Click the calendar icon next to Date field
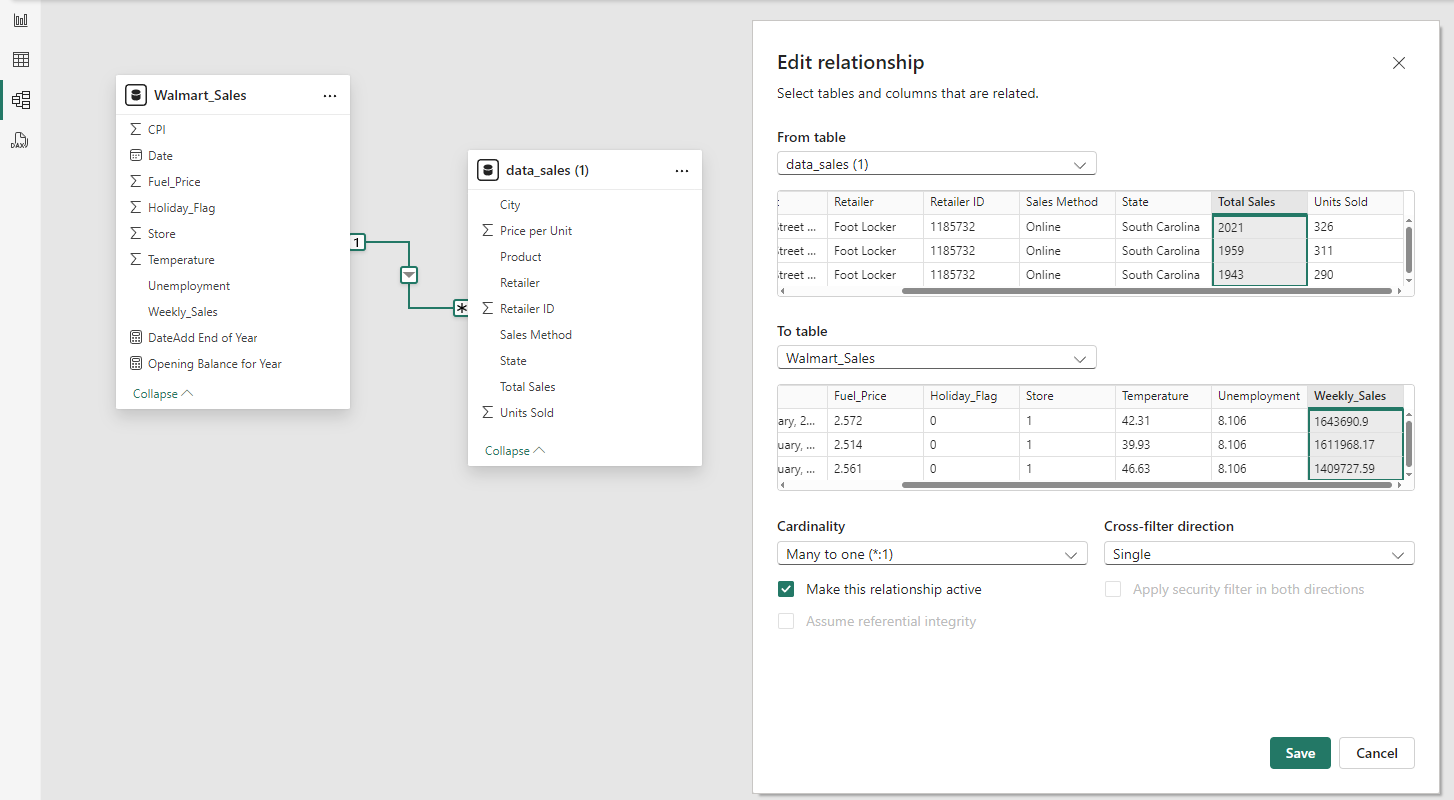Viewport: 1454px width, 800px height. tap(134, 155)
